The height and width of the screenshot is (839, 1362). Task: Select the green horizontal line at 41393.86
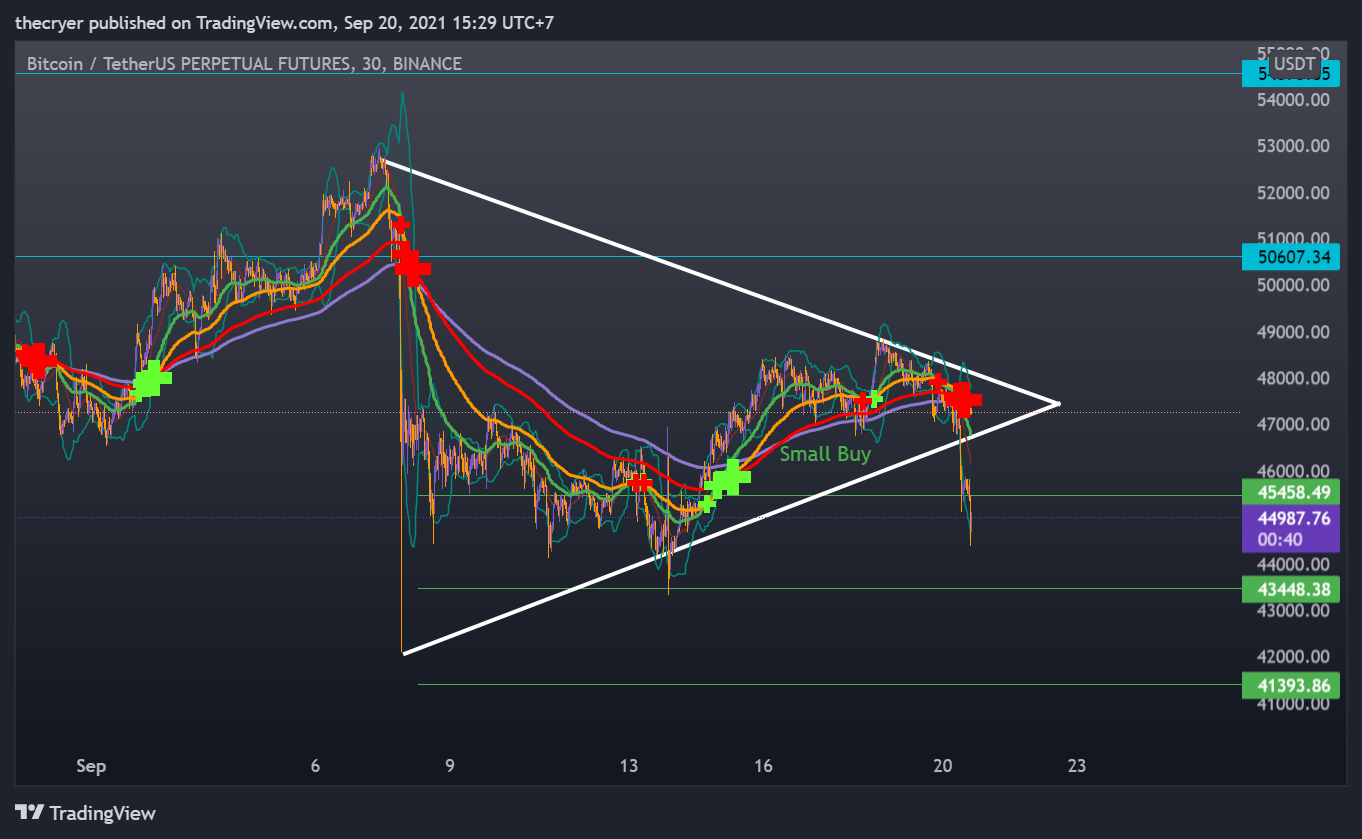828,685
